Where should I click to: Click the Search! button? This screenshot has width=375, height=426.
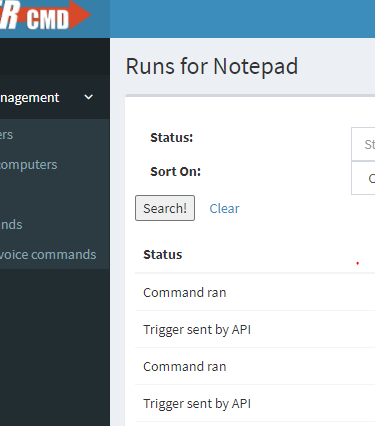tap(165, 208)
